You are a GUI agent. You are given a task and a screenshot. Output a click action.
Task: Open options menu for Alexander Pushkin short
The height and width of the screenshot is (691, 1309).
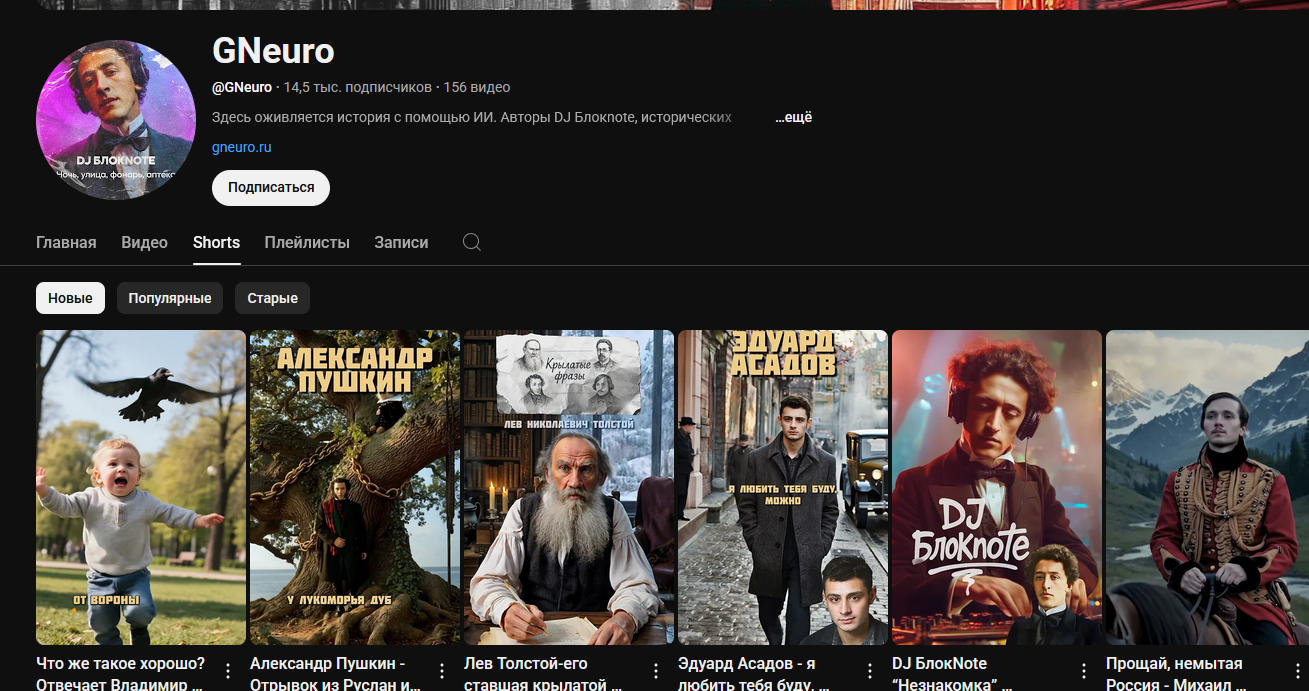[442, 671]
